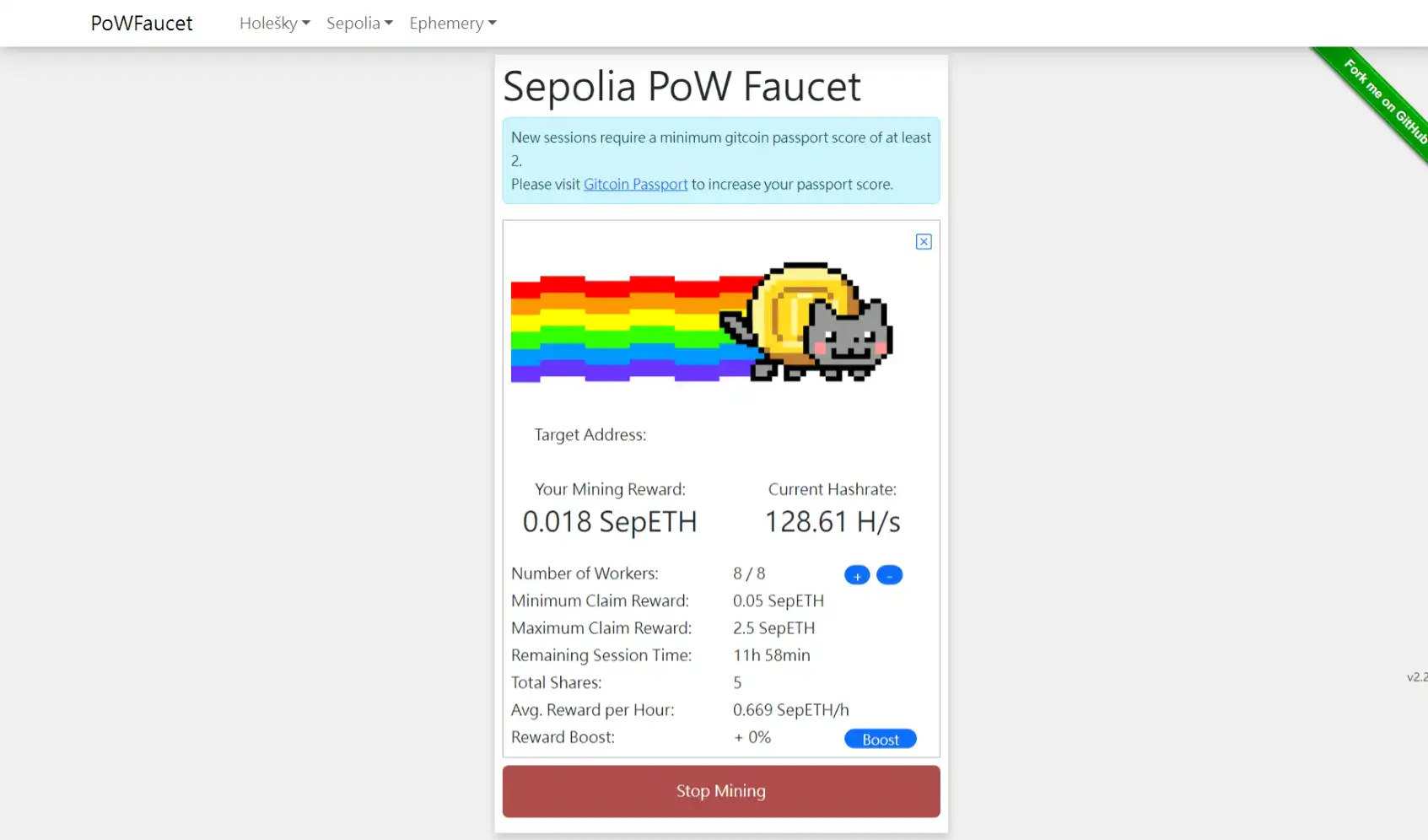This screenshot has width=1428, height=840.
Task: Click the Total Shares label
Action: [557, 682]
